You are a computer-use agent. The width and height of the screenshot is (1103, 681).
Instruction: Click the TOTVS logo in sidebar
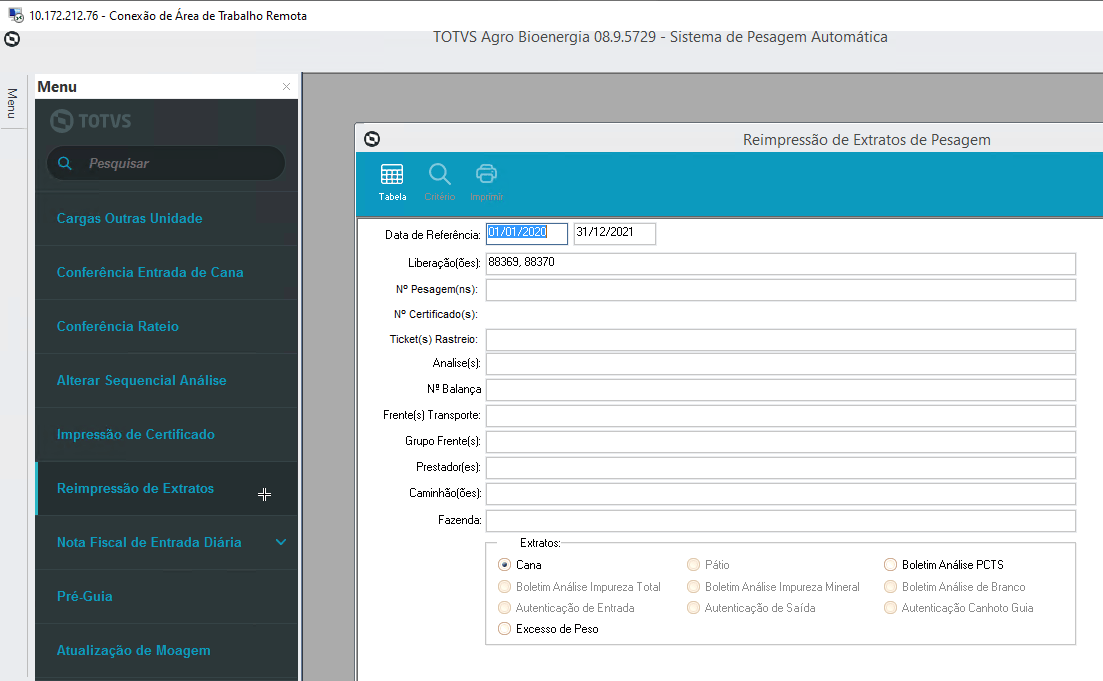91,121
